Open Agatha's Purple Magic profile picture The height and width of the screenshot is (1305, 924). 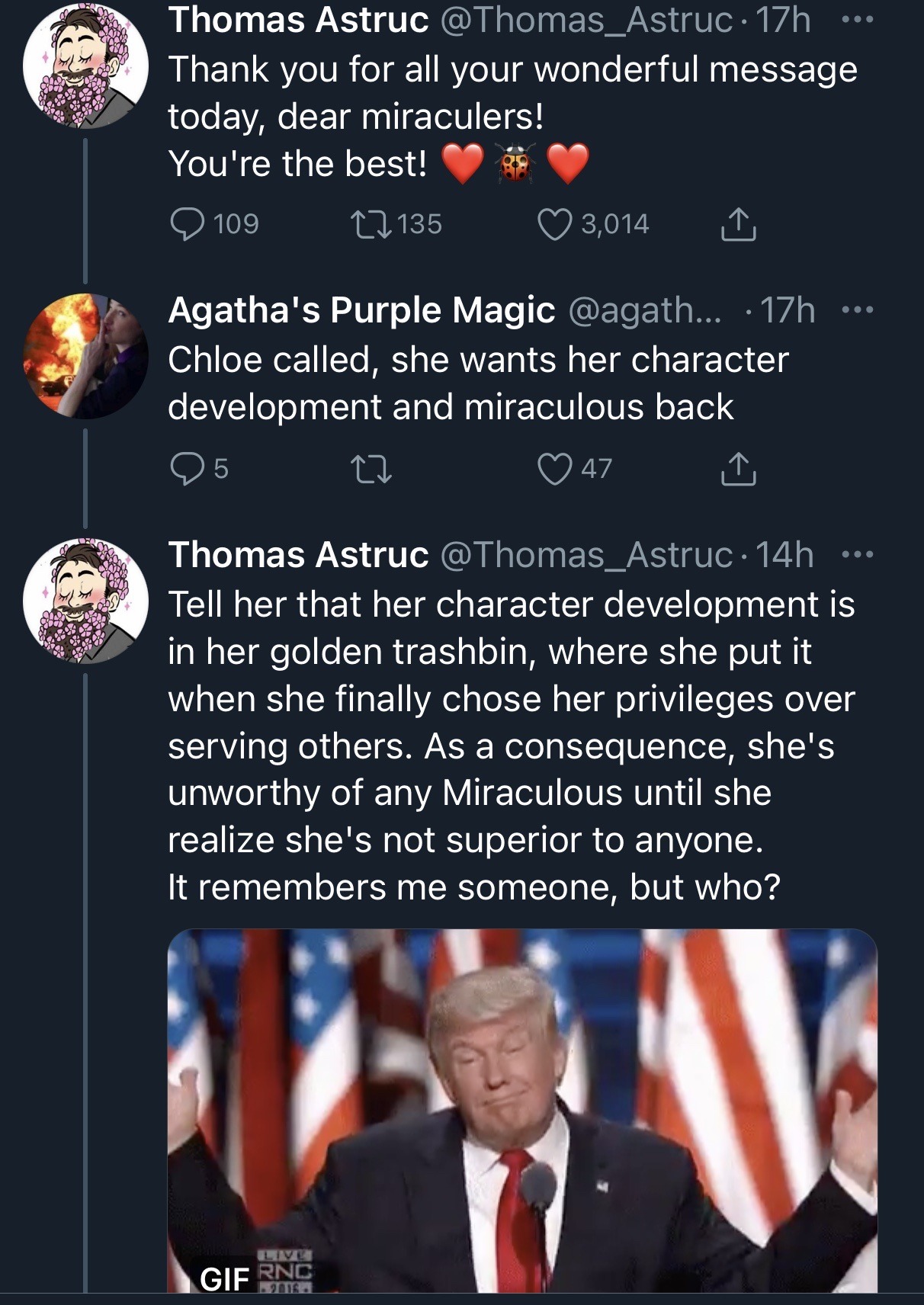[x=85, y=356]
